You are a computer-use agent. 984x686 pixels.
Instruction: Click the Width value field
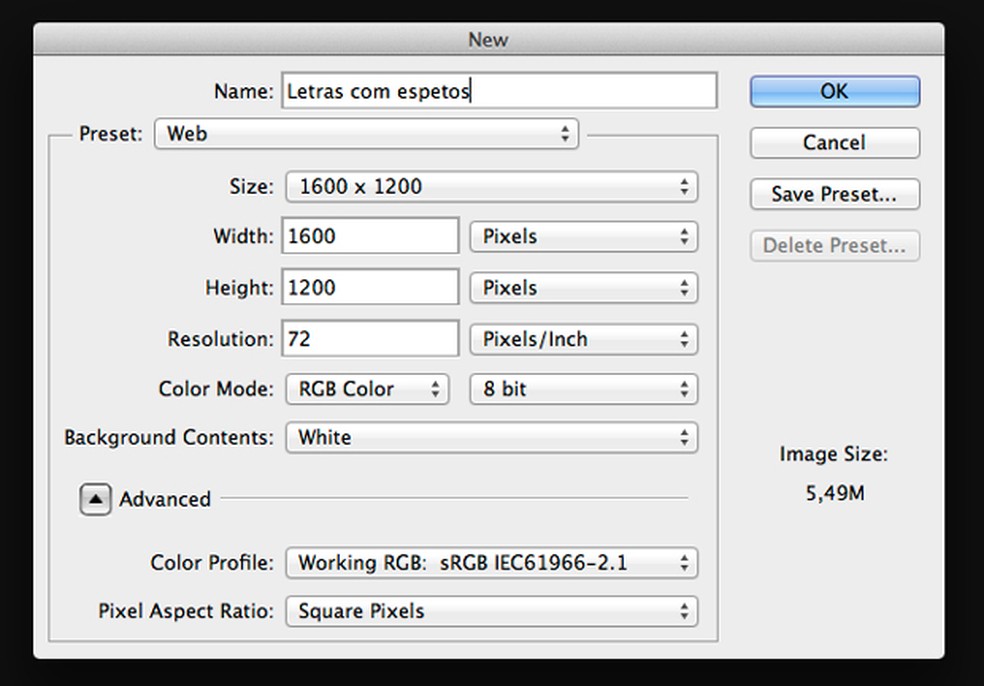tap(370, 237)
